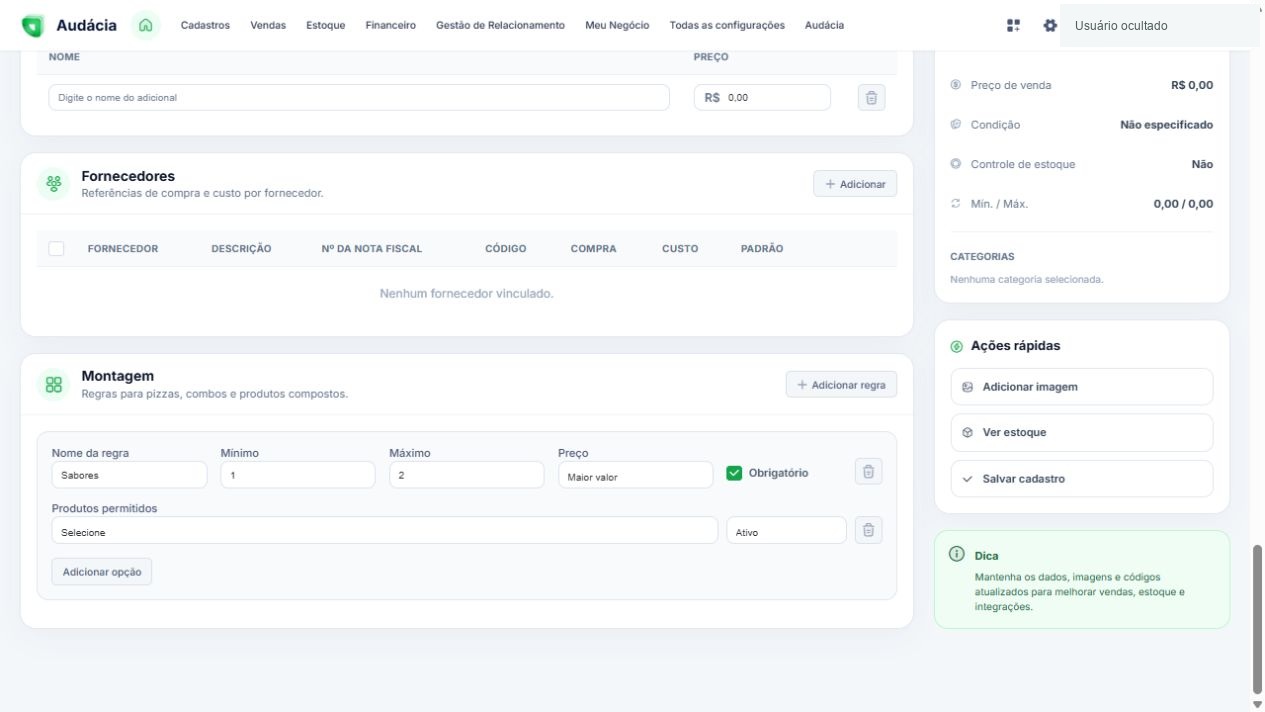Click the Fornecedores section icon
The height and width of the screenshot is (712, 1265).
[54, 184]
